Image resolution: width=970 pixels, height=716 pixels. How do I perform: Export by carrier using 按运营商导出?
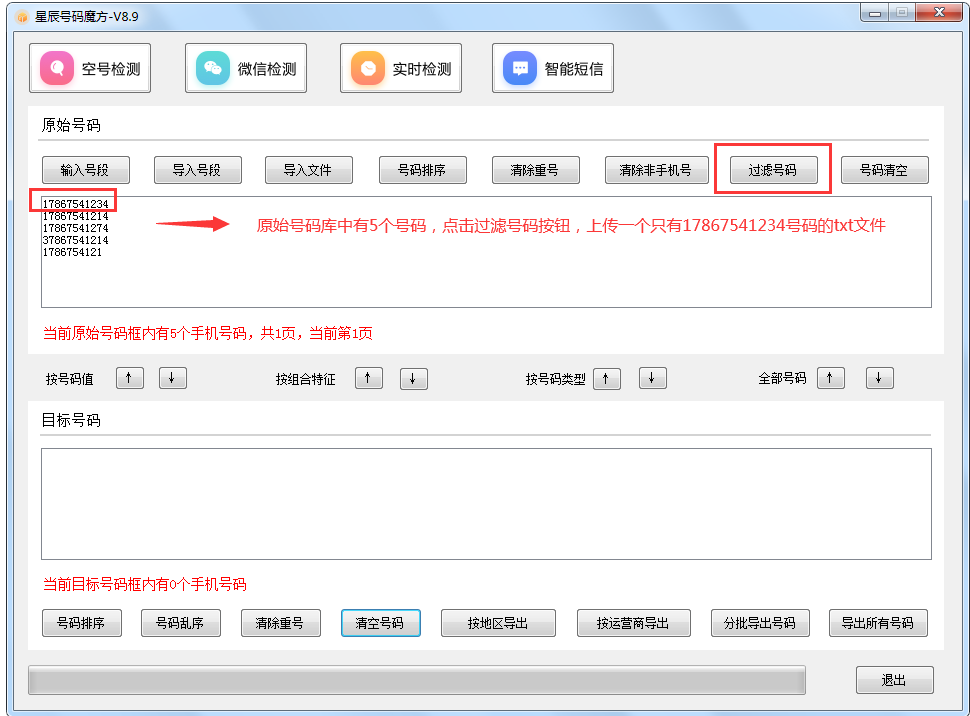pos(633,622)
